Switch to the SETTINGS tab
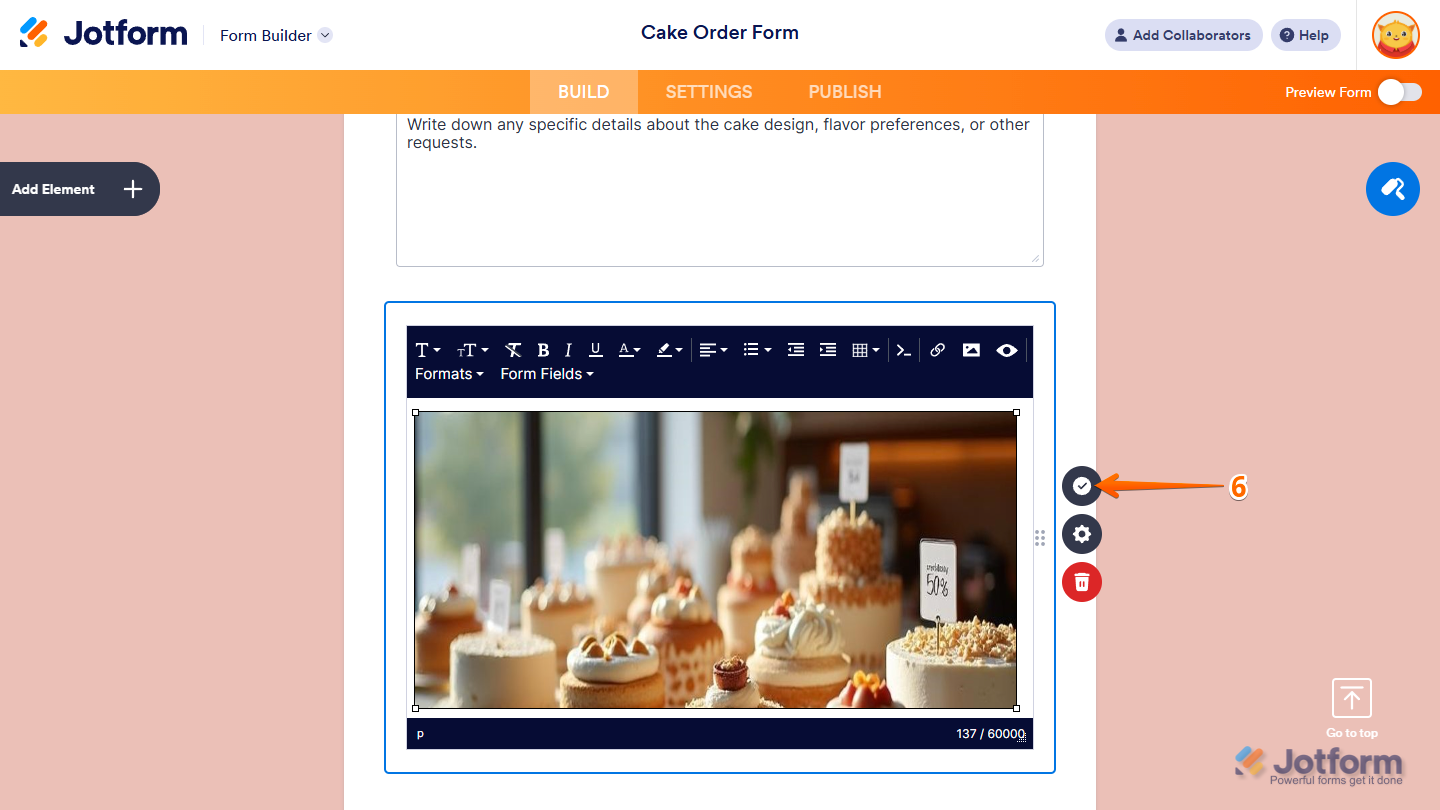The image size is (1440, 810). point(708,91)
